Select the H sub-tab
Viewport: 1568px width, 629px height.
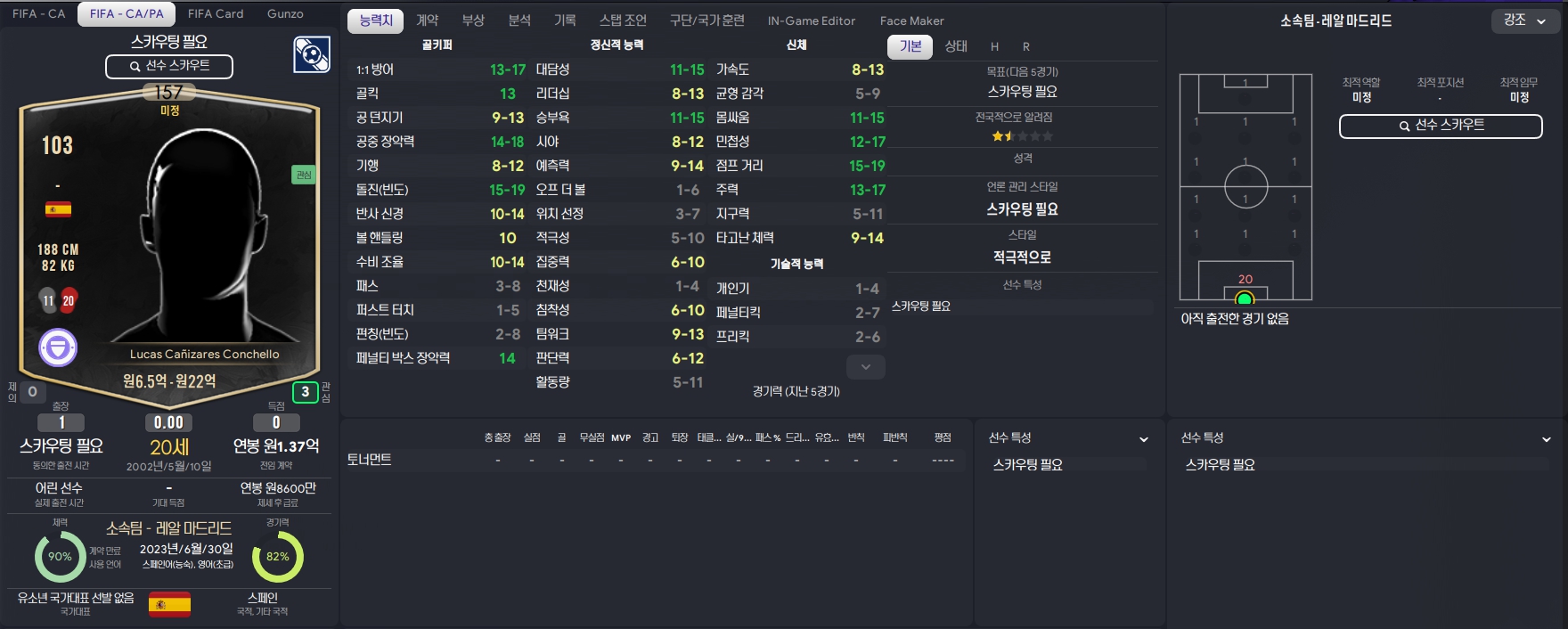994,46
